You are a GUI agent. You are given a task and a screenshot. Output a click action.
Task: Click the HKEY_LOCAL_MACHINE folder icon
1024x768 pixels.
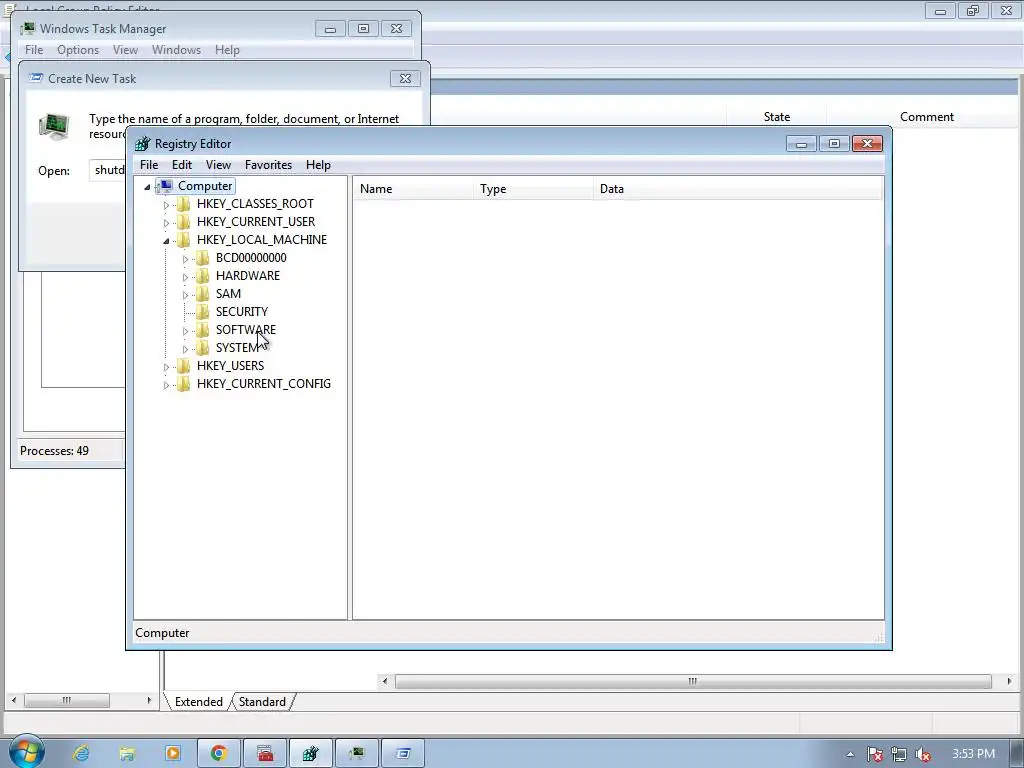click(184, 240)
